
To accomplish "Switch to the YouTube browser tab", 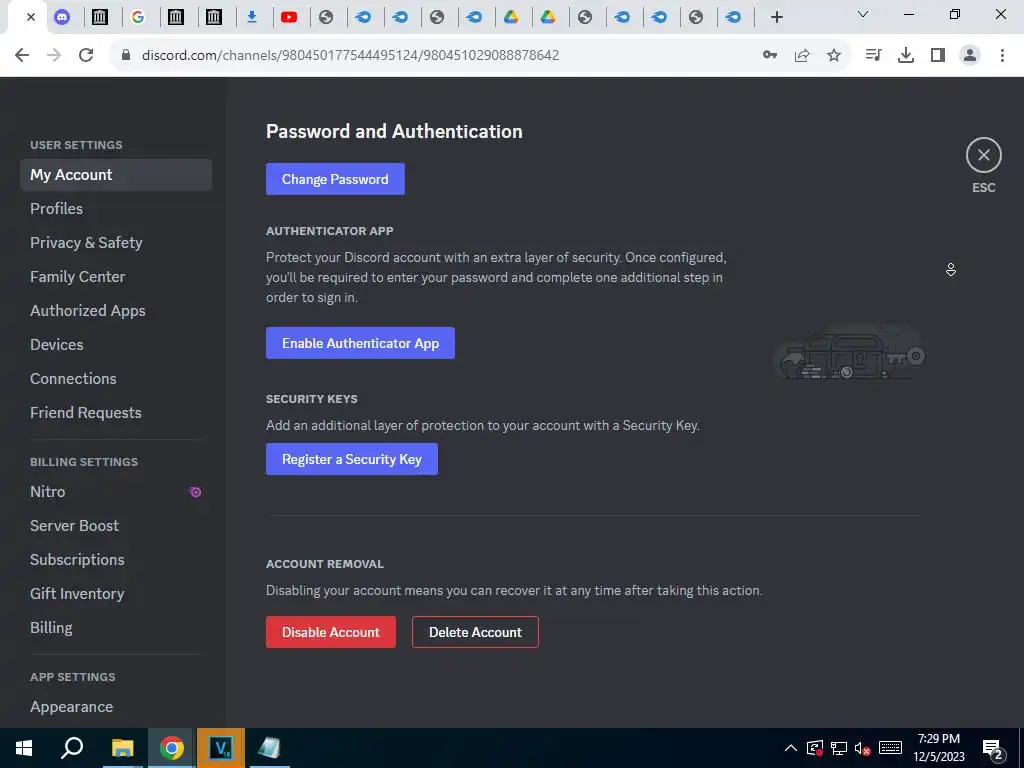I will [289, 18].
